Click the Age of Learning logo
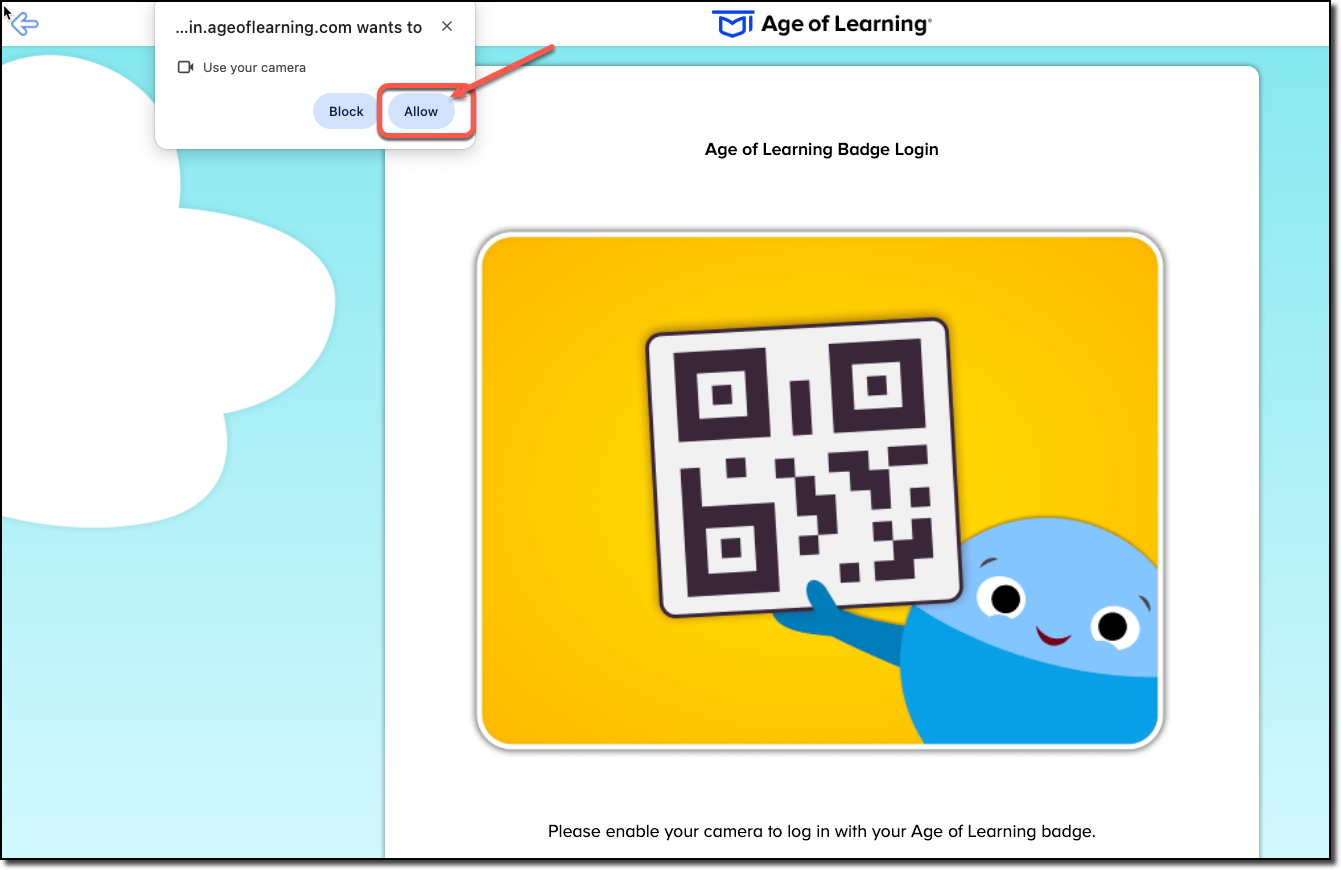The width and height of the screenshot is (1341, 870). (821, 24)
